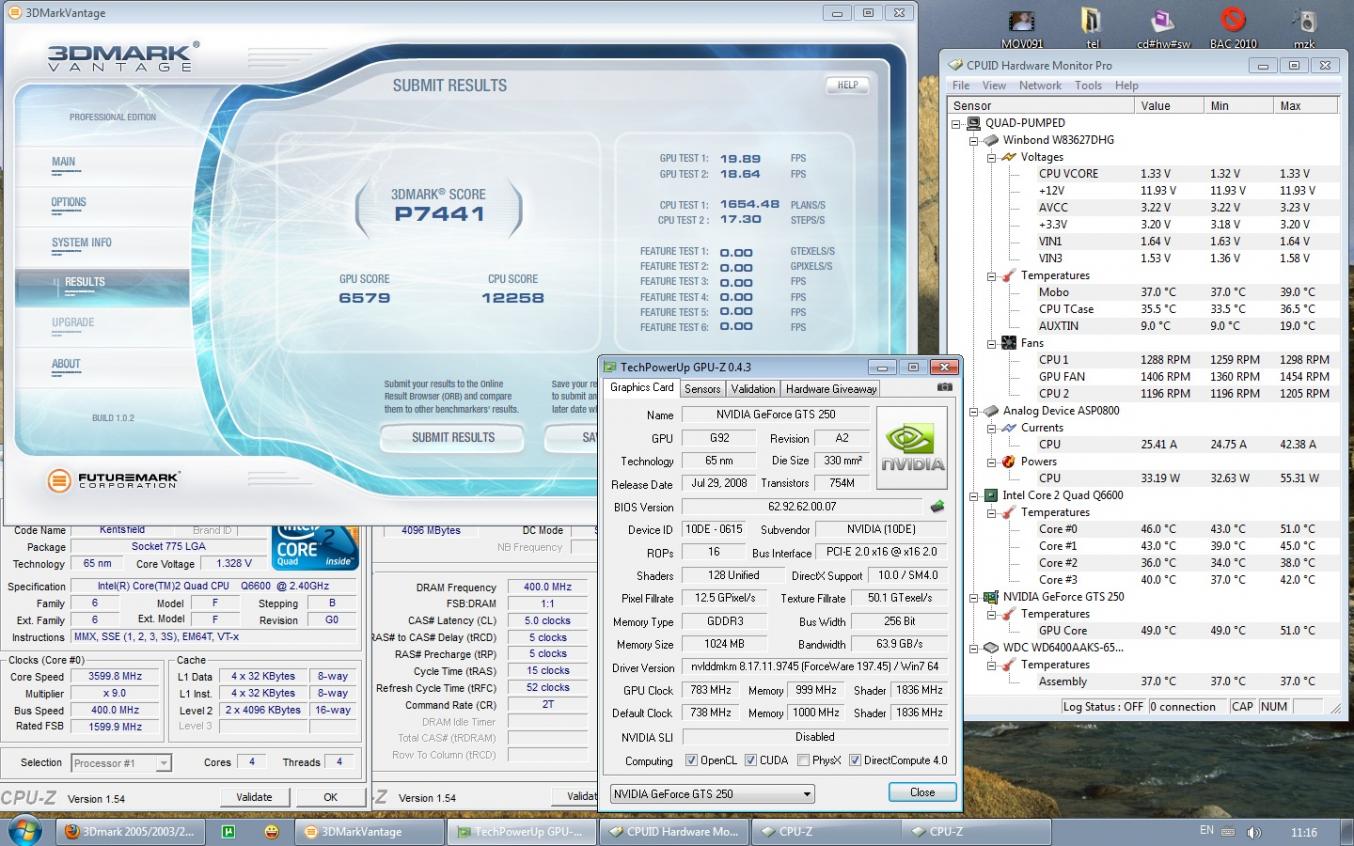Toggle the OpenCL checkbox in GPU-Z

coord(691,761)
